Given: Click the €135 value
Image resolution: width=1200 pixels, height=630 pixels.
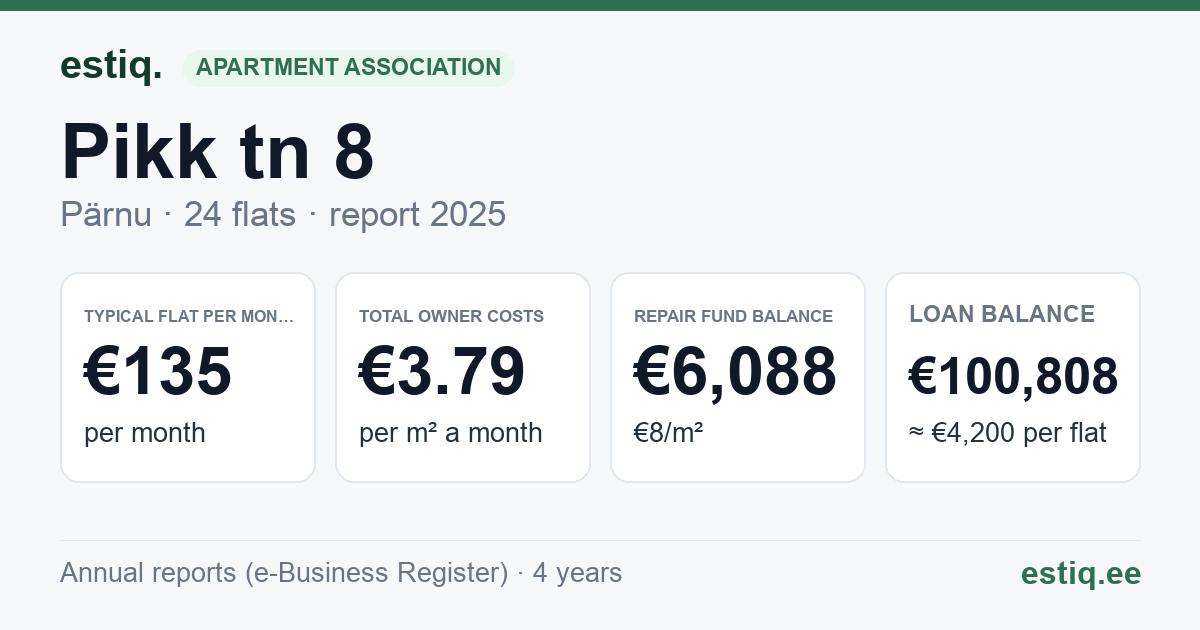Looking at the screenshot, I should coord(158,372).
